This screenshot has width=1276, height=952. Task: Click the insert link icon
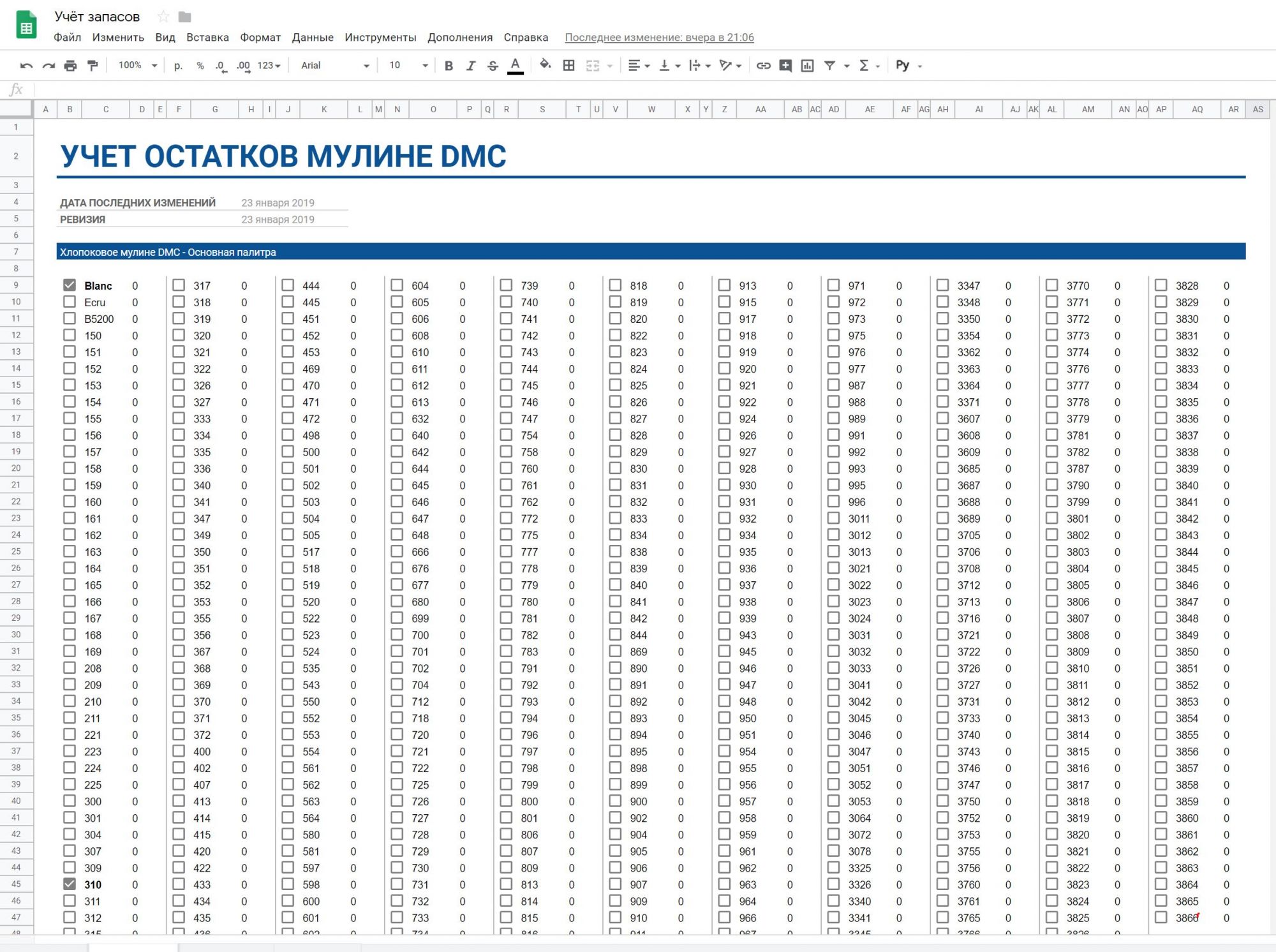(x=763, y=66)
